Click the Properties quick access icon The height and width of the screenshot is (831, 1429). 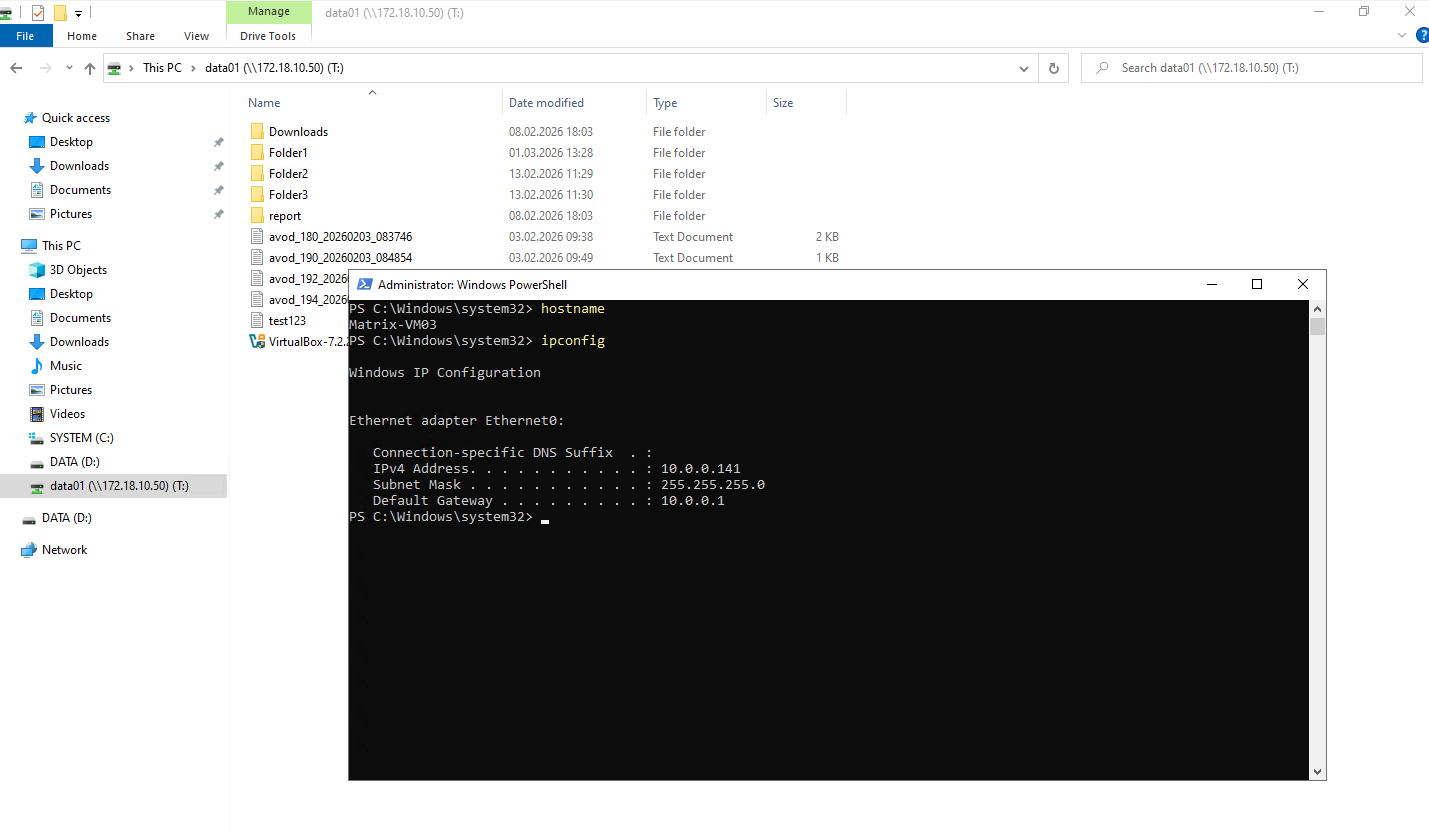coord(38,13)
